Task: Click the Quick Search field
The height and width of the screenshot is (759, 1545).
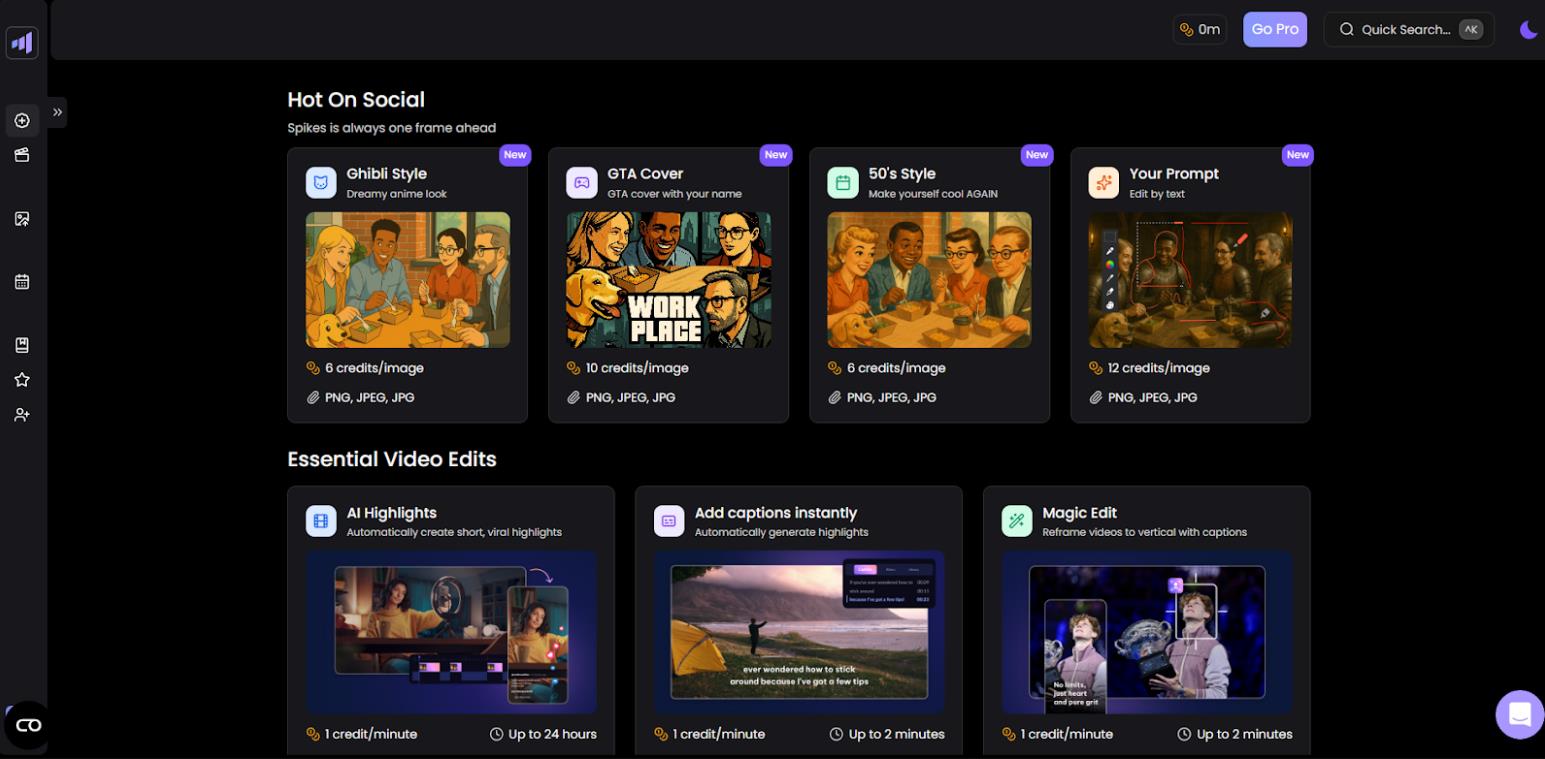Action: pyautogui.click(x=1409, y=29)
